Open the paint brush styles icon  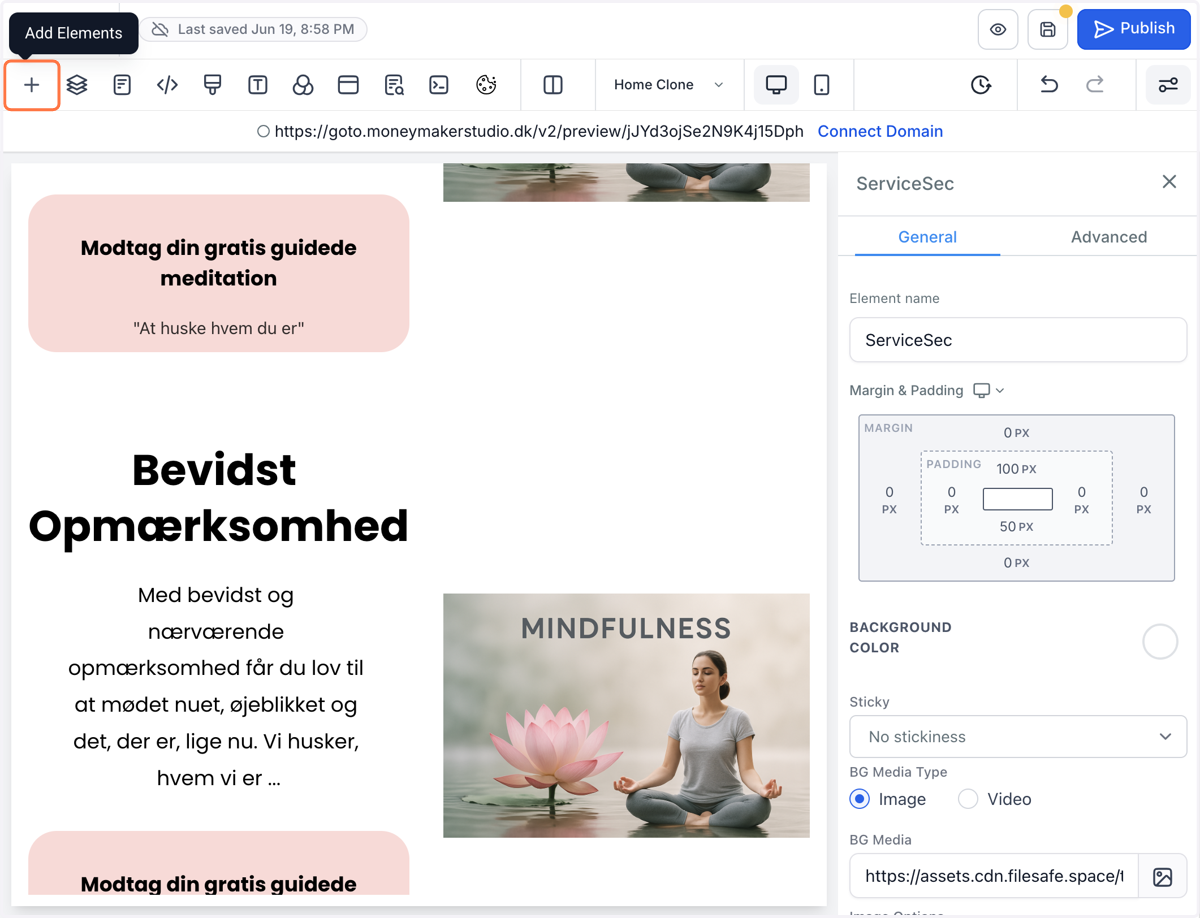coord(212,85)
